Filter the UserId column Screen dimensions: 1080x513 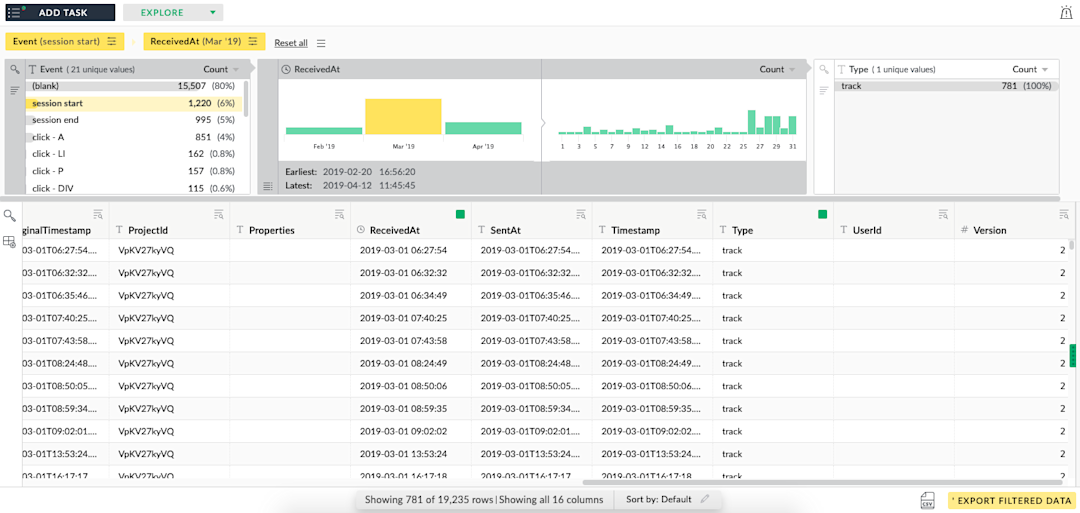click(943, 214)
